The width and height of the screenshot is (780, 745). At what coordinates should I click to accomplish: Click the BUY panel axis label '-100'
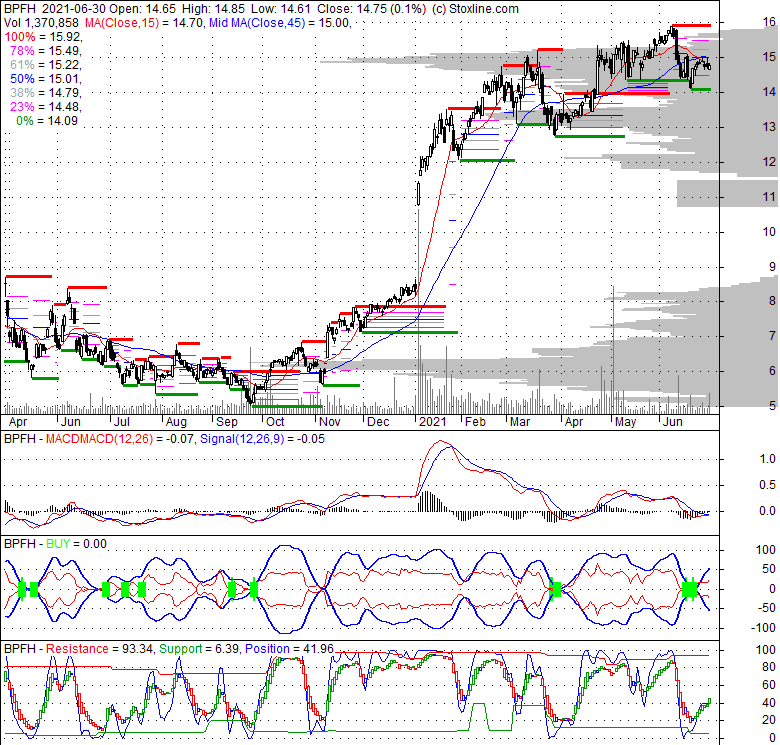pyautogui.click(x=764, y=628)
